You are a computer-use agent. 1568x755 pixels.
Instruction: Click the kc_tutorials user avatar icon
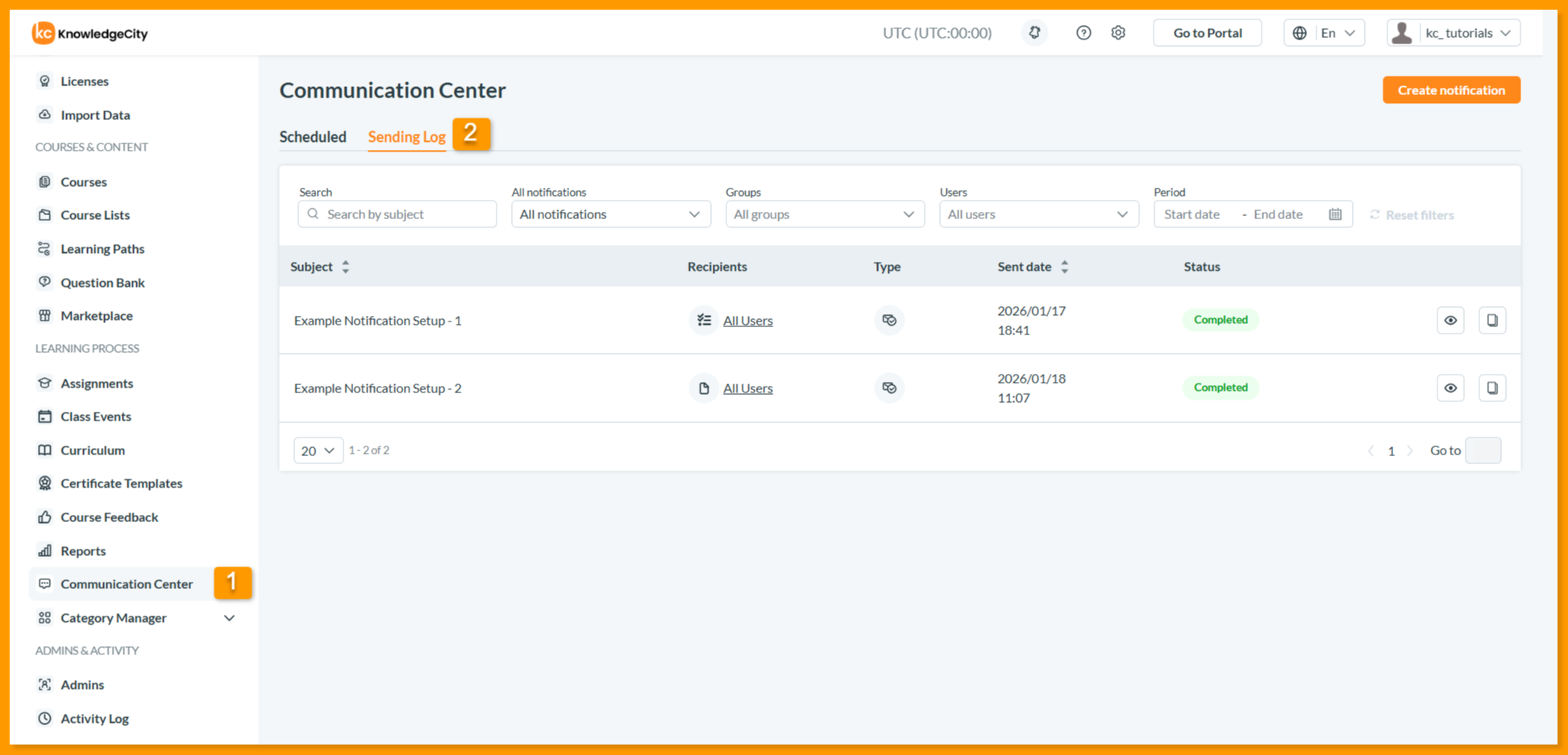tap(1403, 33)
